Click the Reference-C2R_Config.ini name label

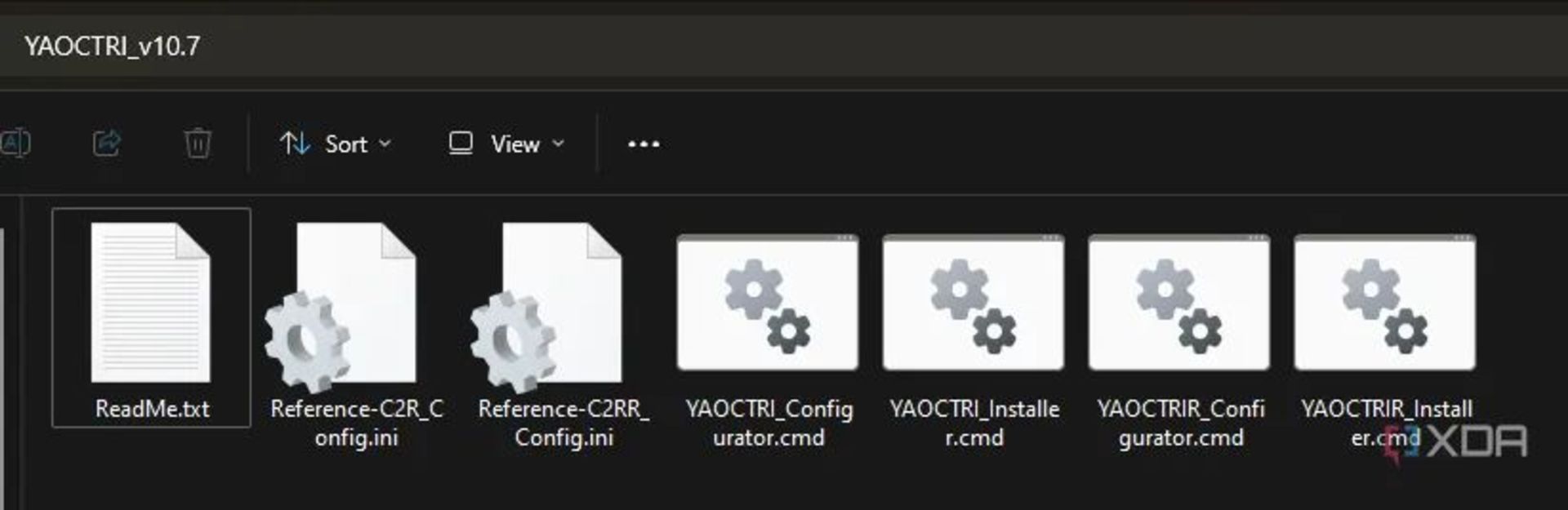pos(357,423)
